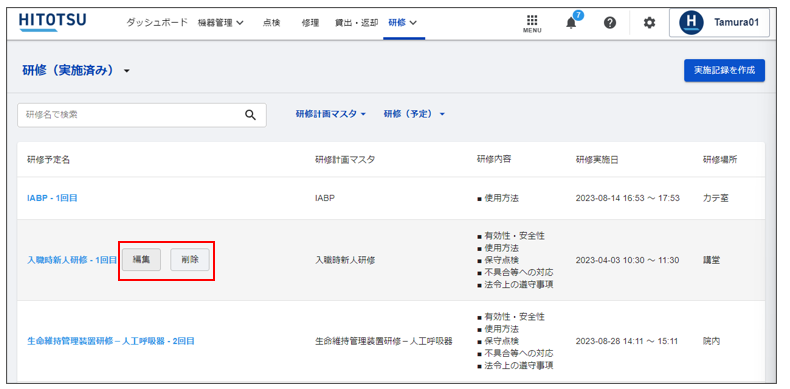Viewport: 790px width, 389px height.
Task: Open 生命維持管理装置研修 – 人工呼吸器 - 2回目 link
Action: pyautogui.click(x=111, y=341)
